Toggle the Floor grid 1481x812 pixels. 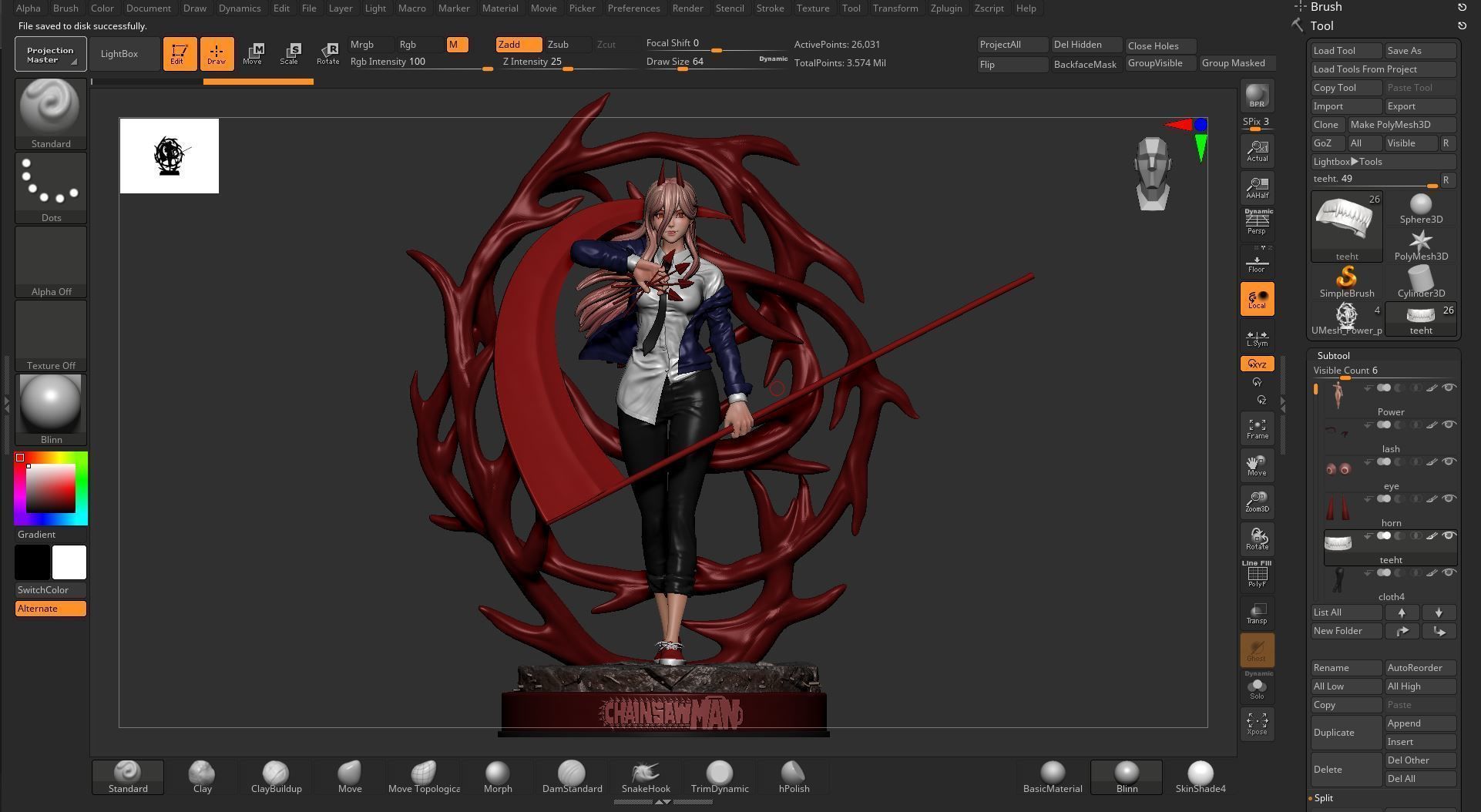click(x=1257, y=261)
